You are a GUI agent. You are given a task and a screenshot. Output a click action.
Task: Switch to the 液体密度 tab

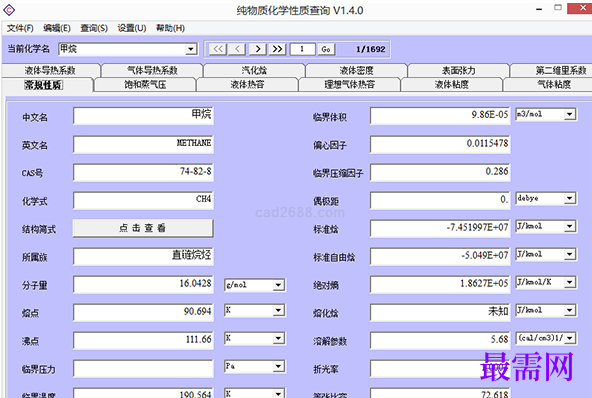[x=356, y=71]
